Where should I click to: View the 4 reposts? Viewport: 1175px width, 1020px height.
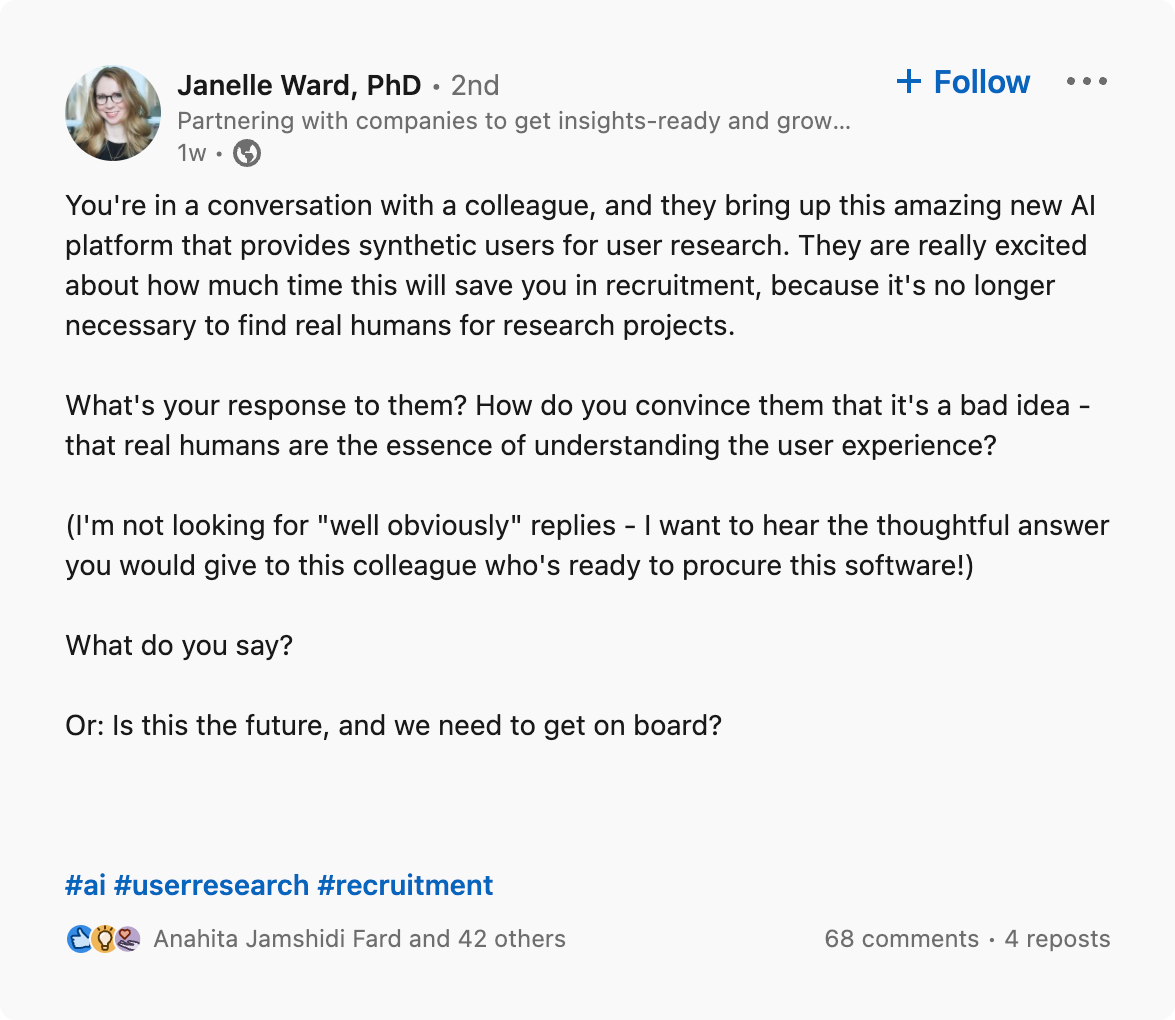point(1057,939)
